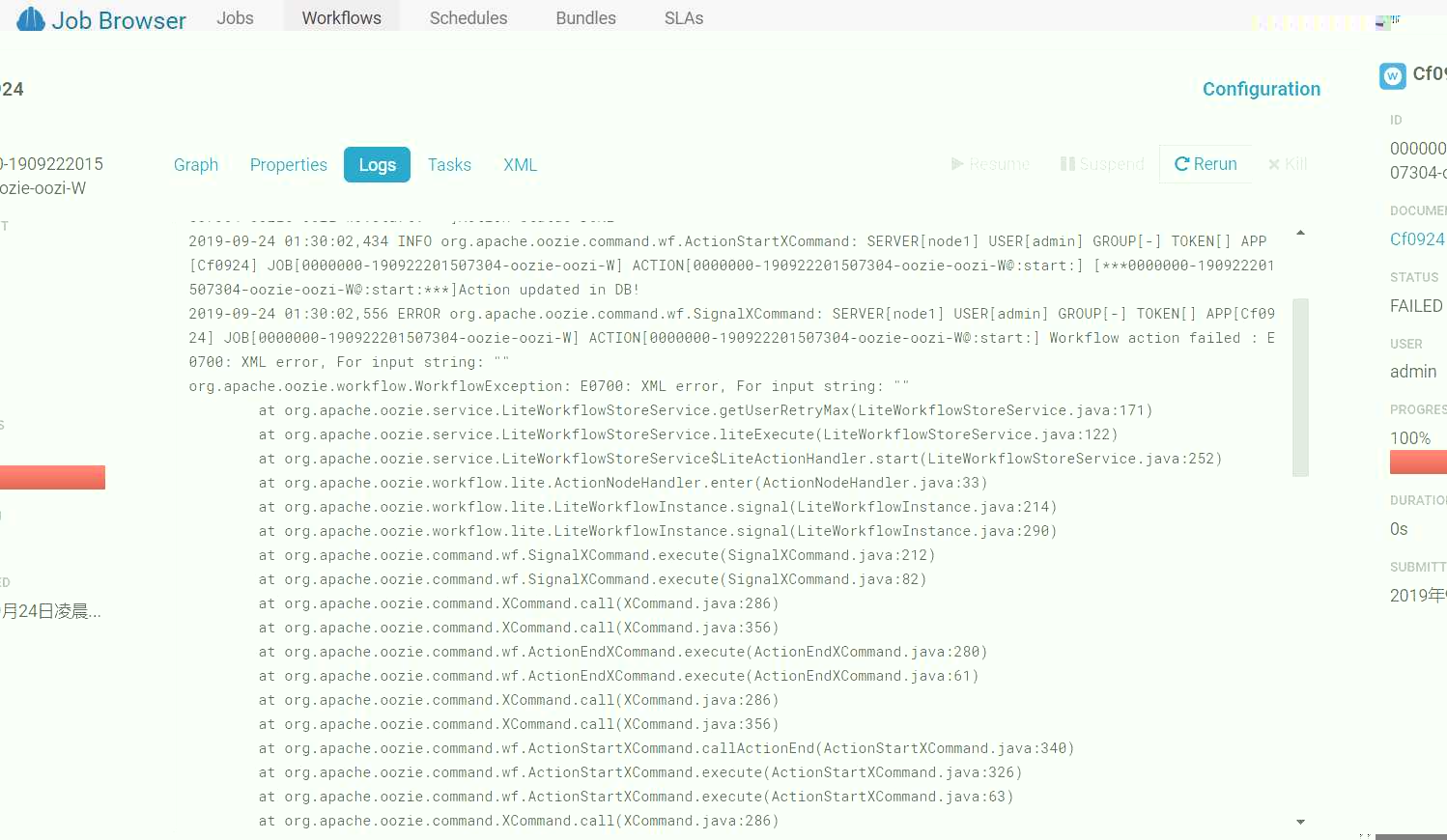Open the Cf0924 document link

click(x=1417, y=239)
